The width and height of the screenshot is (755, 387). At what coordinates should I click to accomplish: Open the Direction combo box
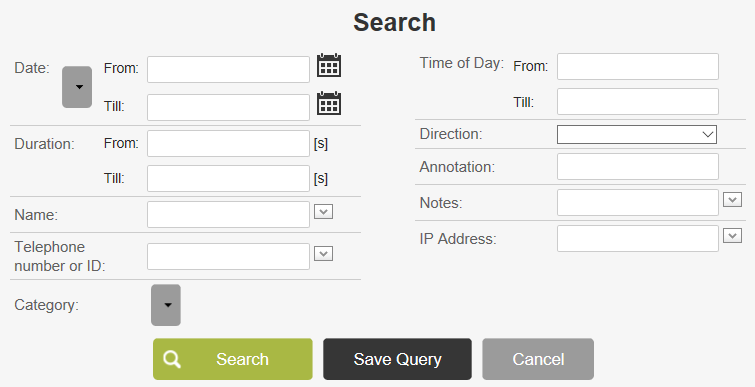[x=637, y=134]
